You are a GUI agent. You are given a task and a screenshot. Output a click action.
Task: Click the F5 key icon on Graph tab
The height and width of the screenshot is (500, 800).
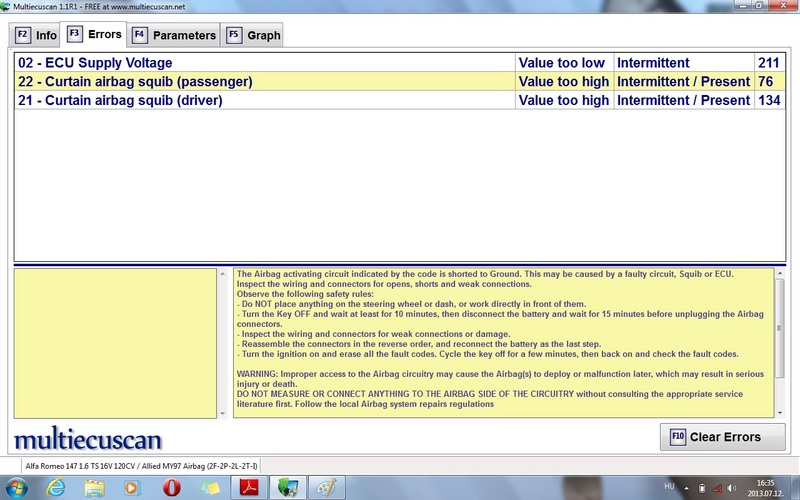pyautogui.click(x=234, y=35)
